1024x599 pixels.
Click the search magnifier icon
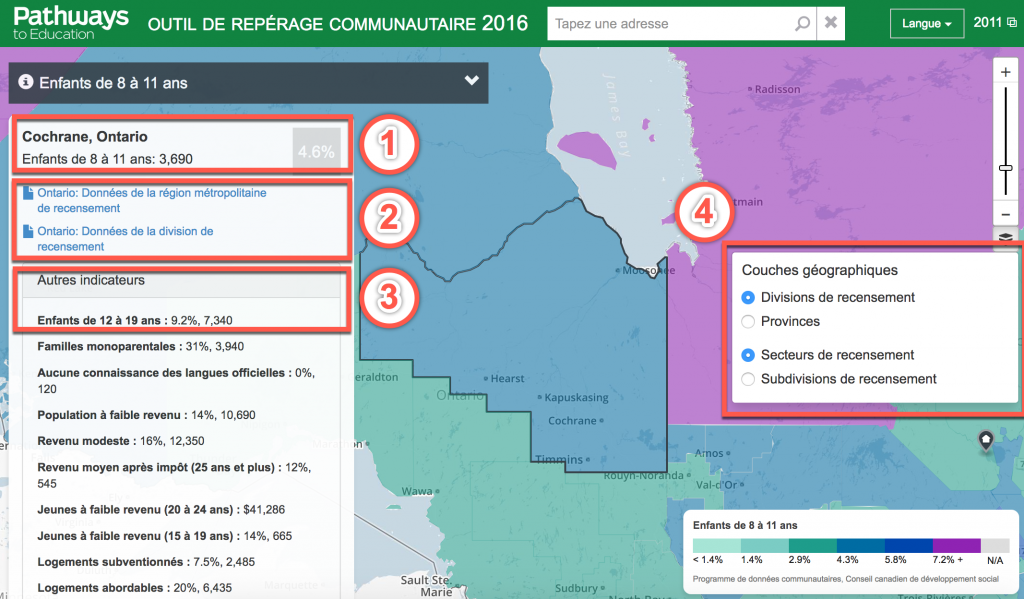click(802, 24)
